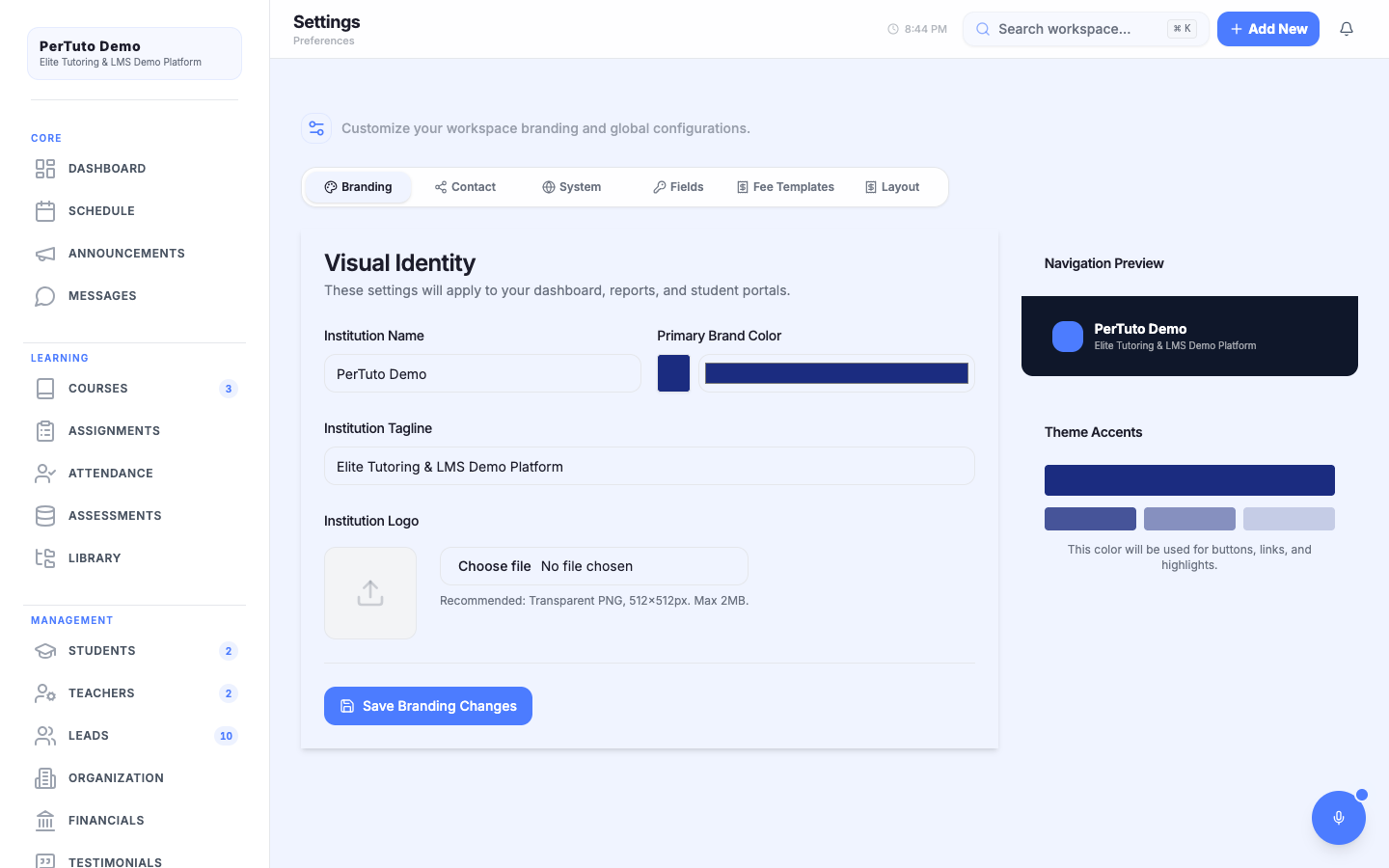
Task: Open Dashboard from the sidebar
Action: click(x=134, y=169)
